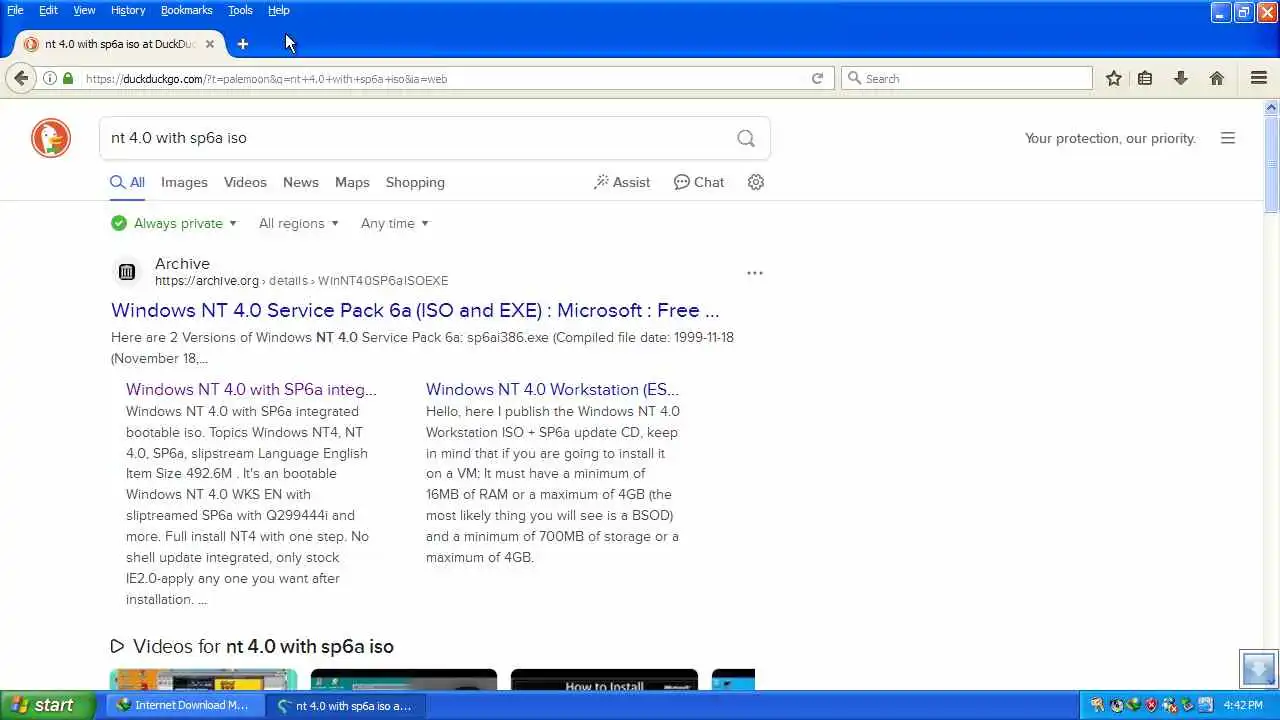
Task: Click the green padlock security icon
Action: pos(68,78)
